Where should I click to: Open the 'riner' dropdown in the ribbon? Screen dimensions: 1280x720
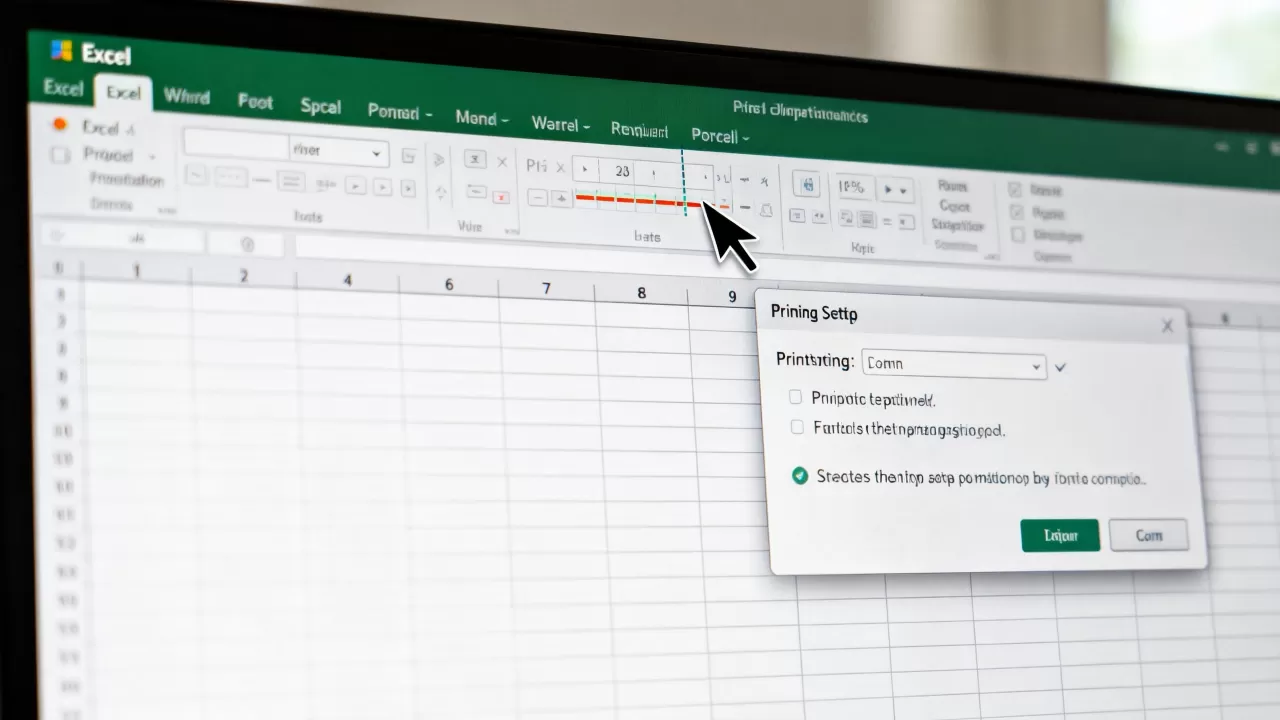(x=338, y=151)
